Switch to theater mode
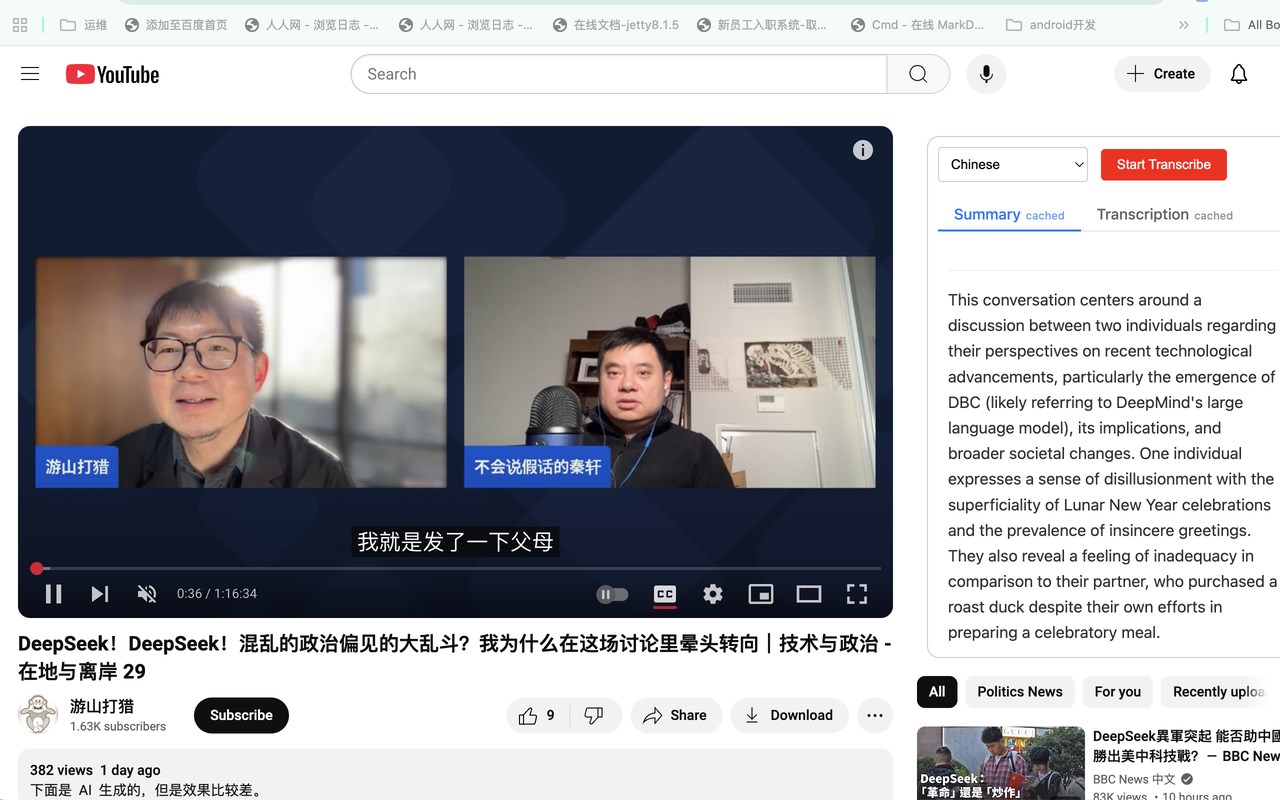Image resolution: width=1280 pixels, height=800 pixels. tap(809, 594)
